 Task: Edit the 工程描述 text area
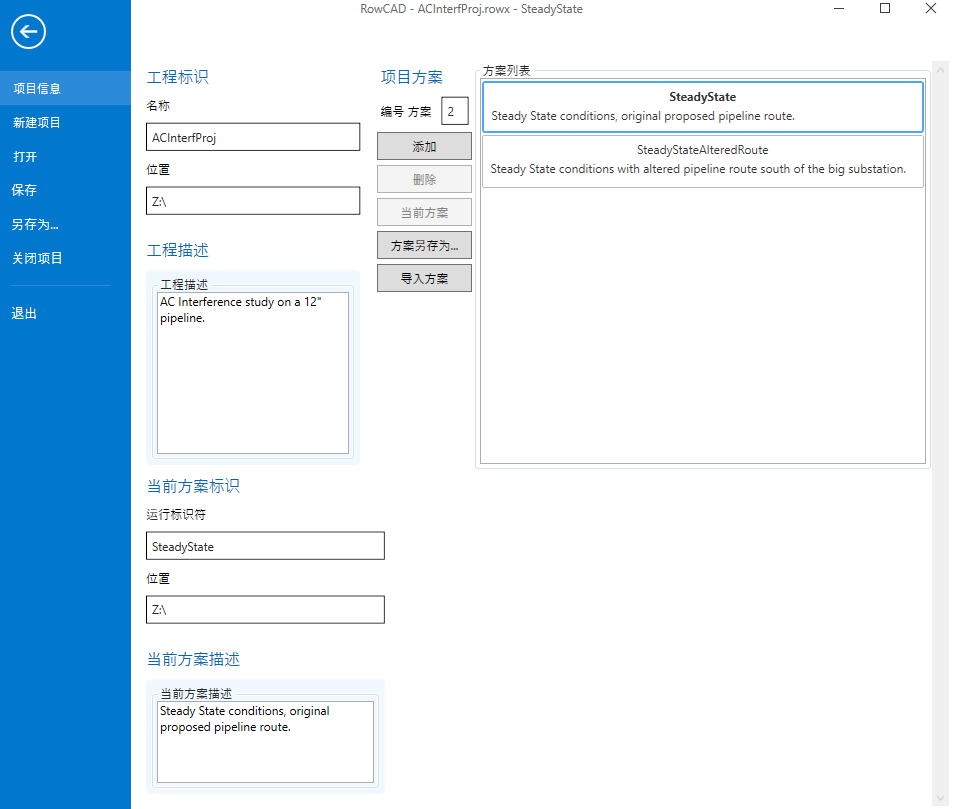click(253, 373)
